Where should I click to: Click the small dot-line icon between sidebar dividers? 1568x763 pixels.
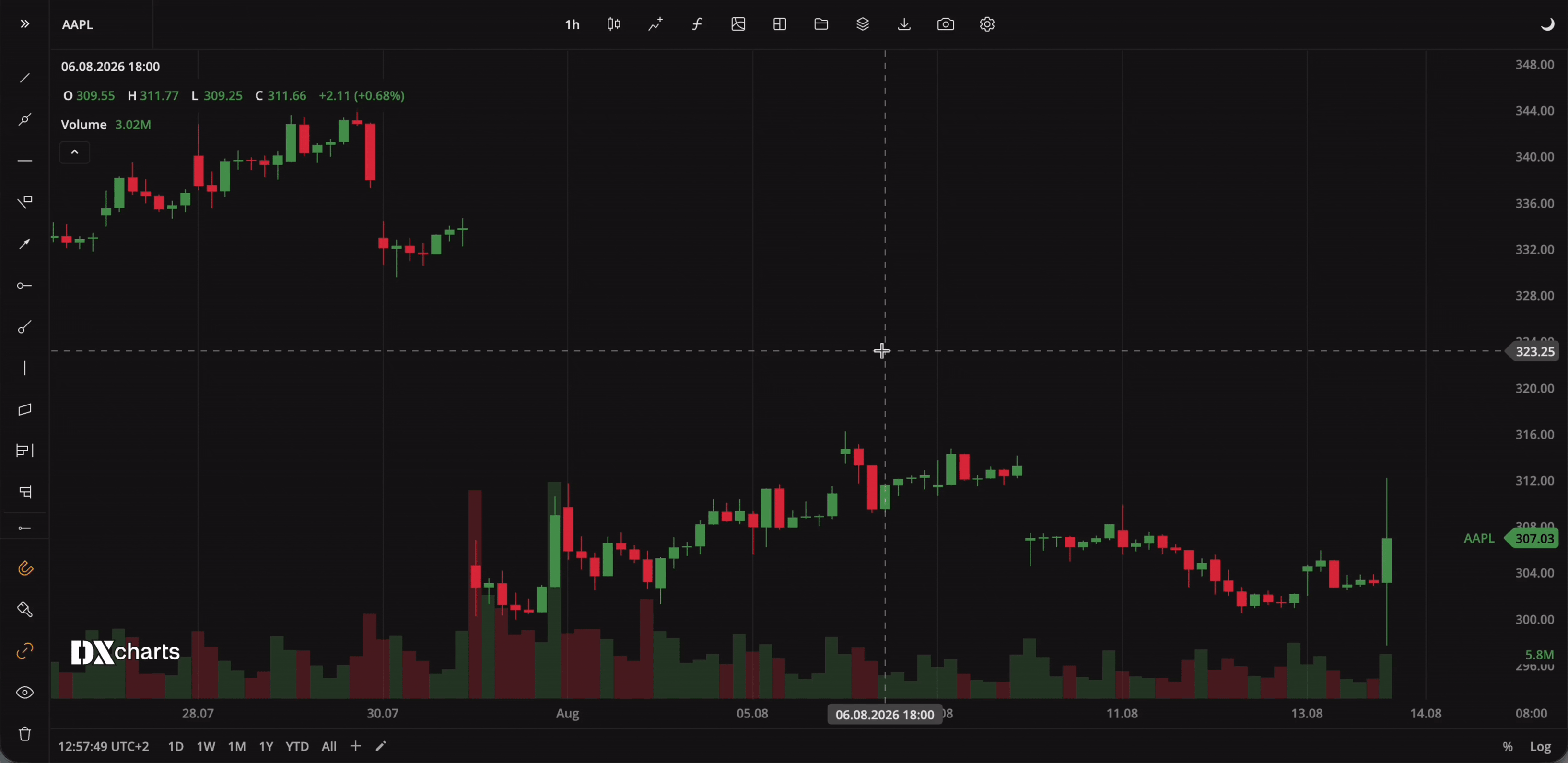[x=25, y=528]
